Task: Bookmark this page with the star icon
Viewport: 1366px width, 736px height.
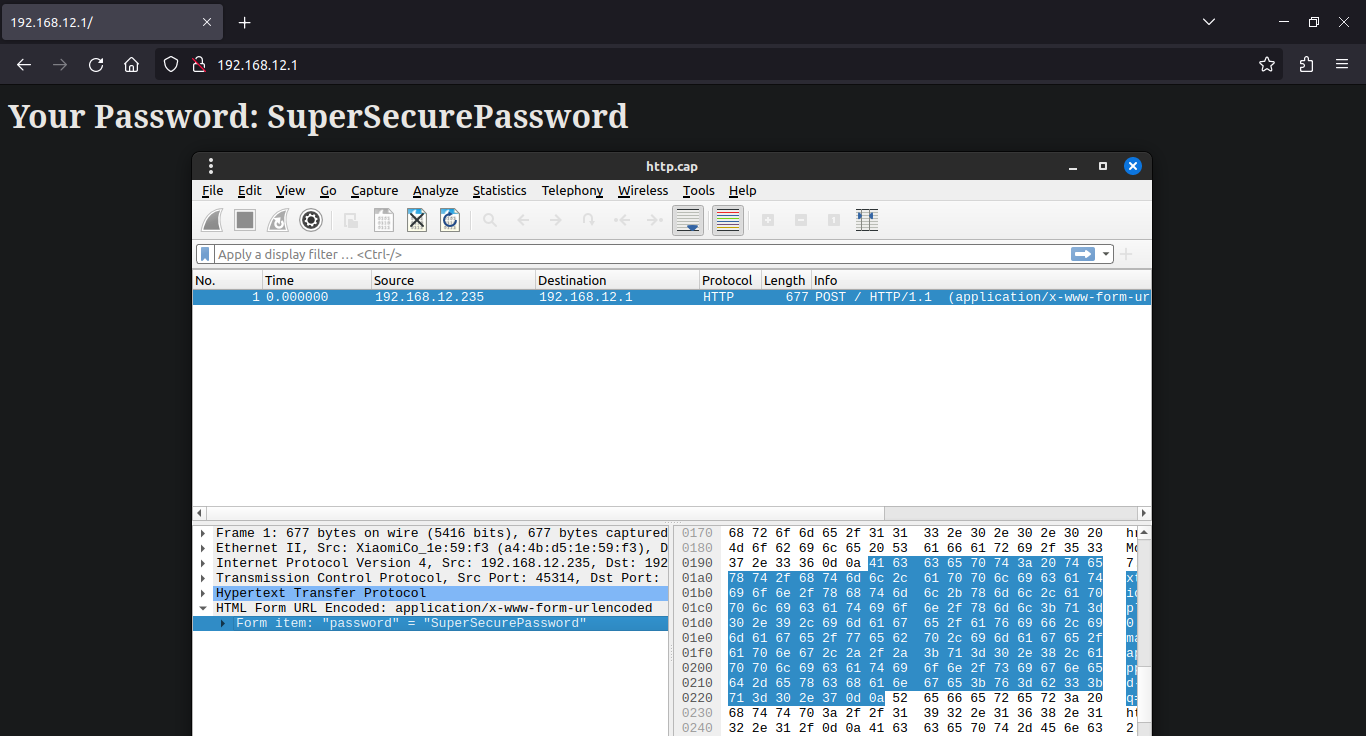Action: click(x=1267, y=65)
